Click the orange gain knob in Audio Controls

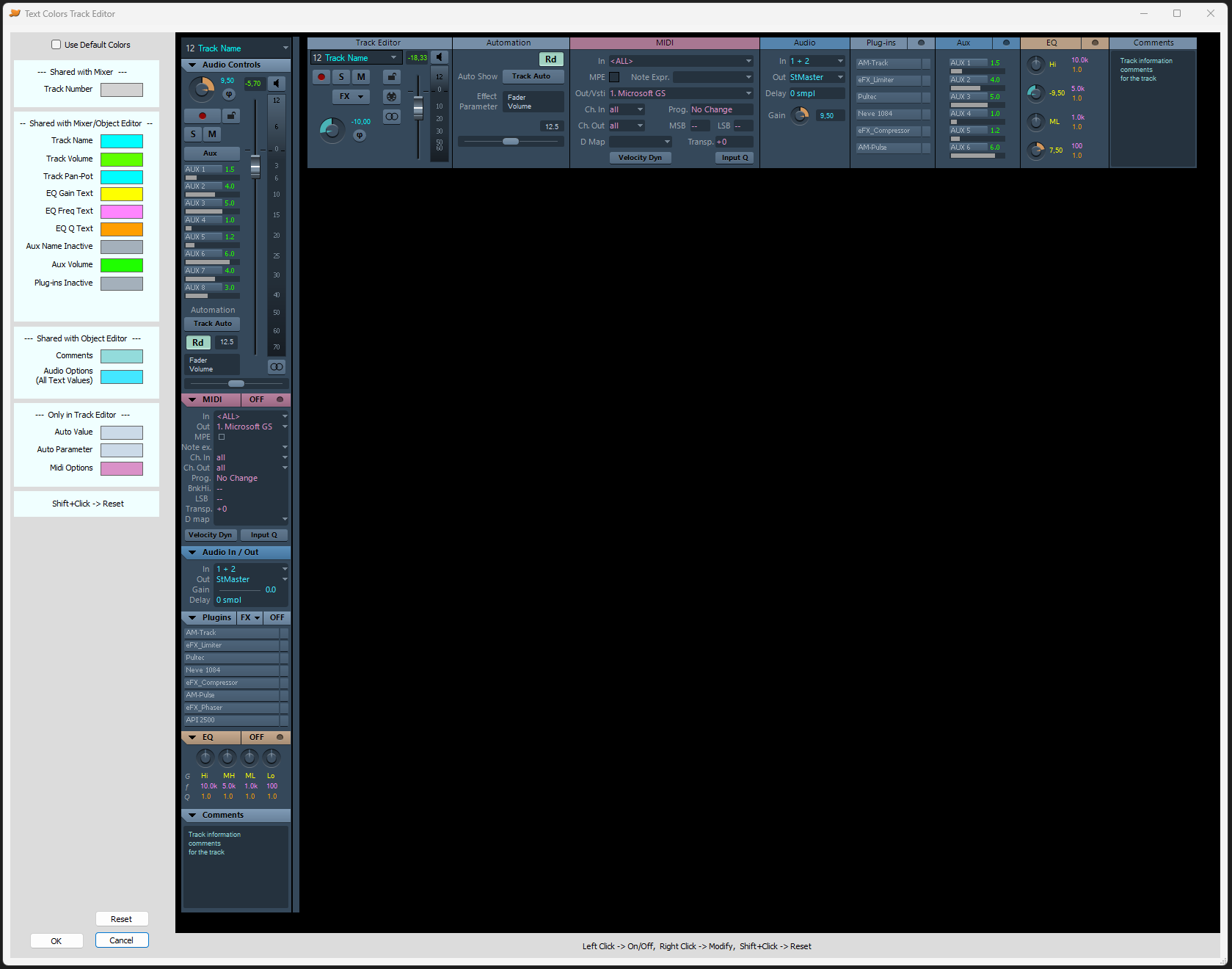(x=202, y=90)
